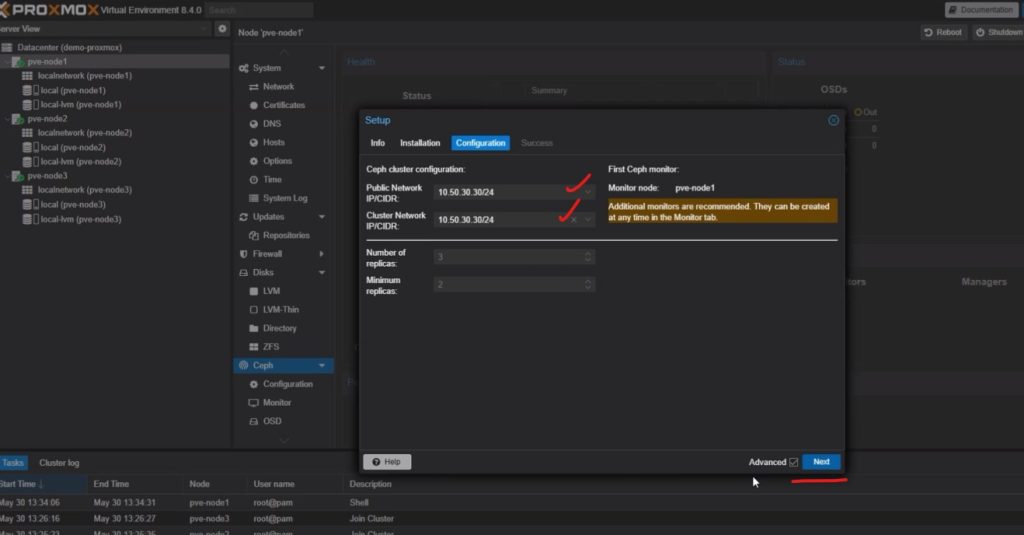Click the Search field in header

point(259,10)
